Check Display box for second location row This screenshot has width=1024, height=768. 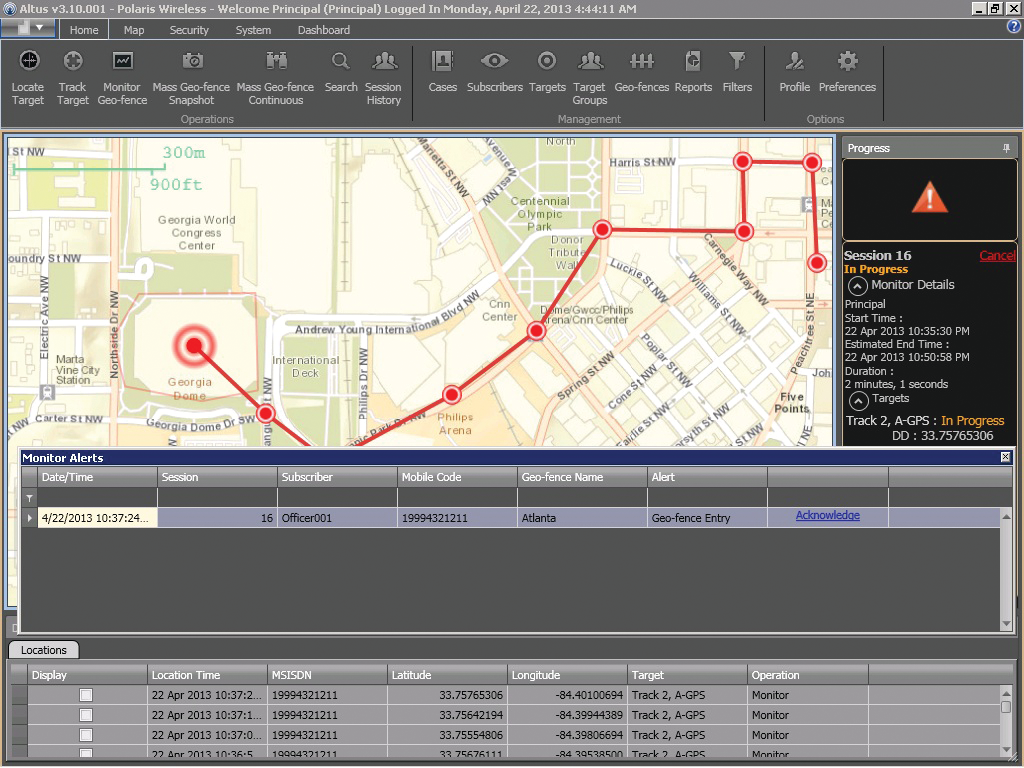coord(86,715)
